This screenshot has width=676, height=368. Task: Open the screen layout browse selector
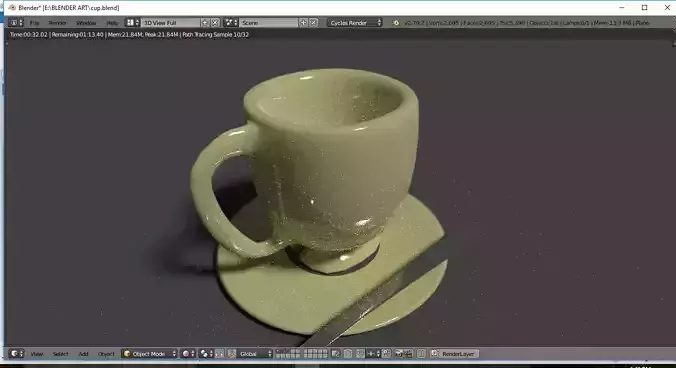[132, 23]
